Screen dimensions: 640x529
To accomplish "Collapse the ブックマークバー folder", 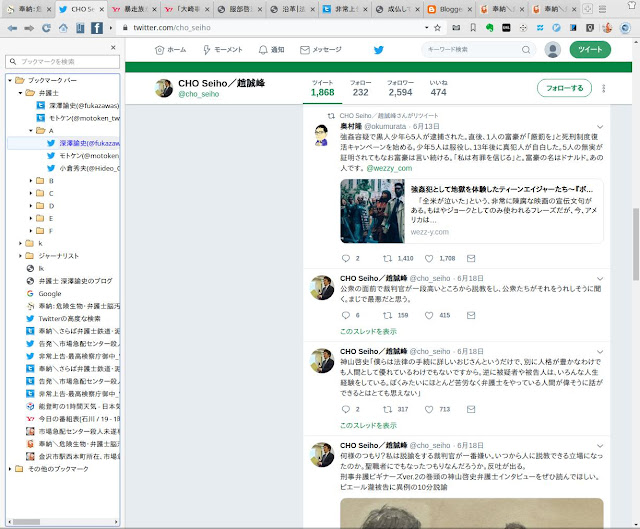I will pyautogui.click(x=10, y=80).
